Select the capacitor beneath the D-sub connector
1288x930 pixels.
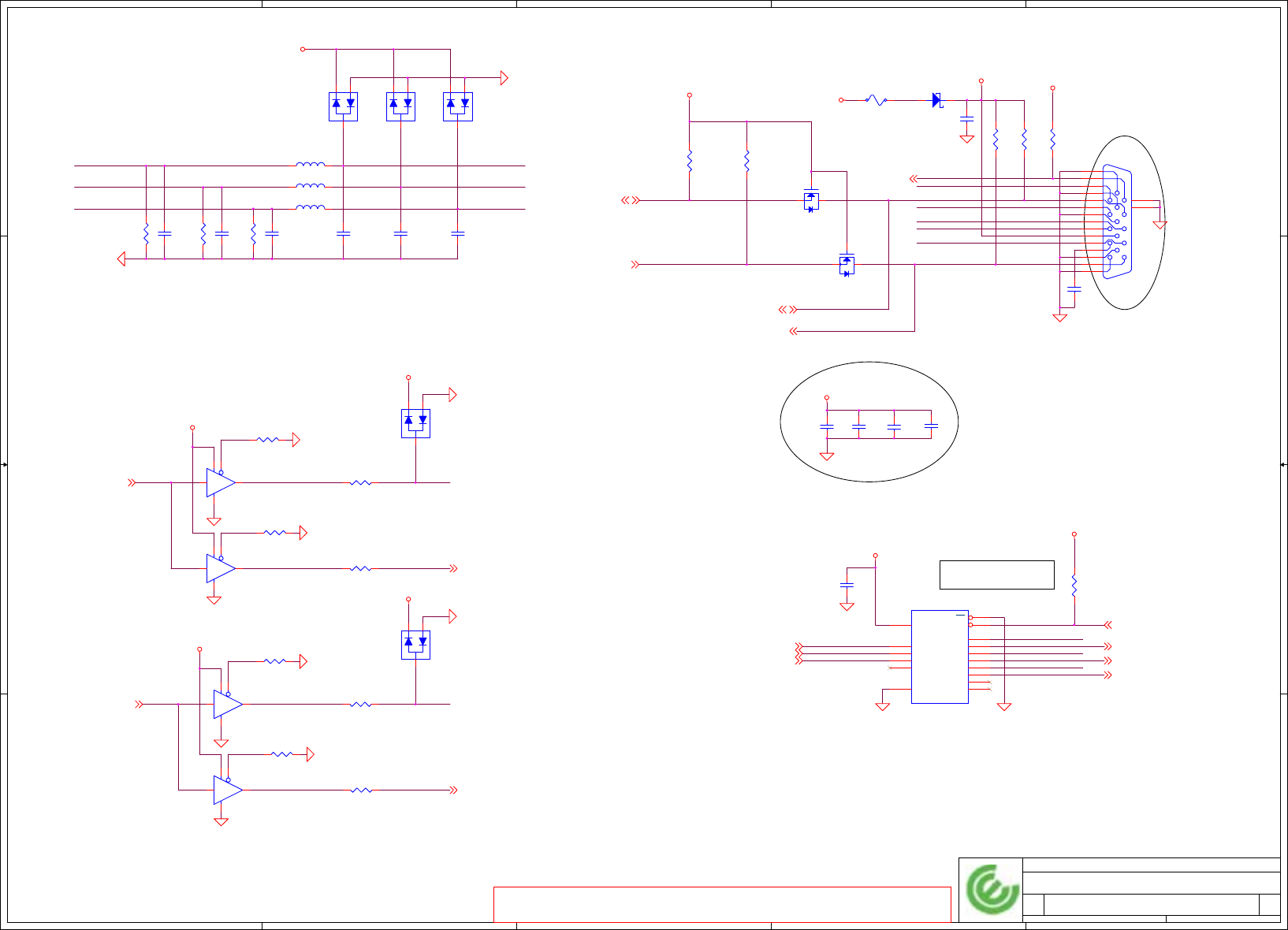tap(1074, 288)
